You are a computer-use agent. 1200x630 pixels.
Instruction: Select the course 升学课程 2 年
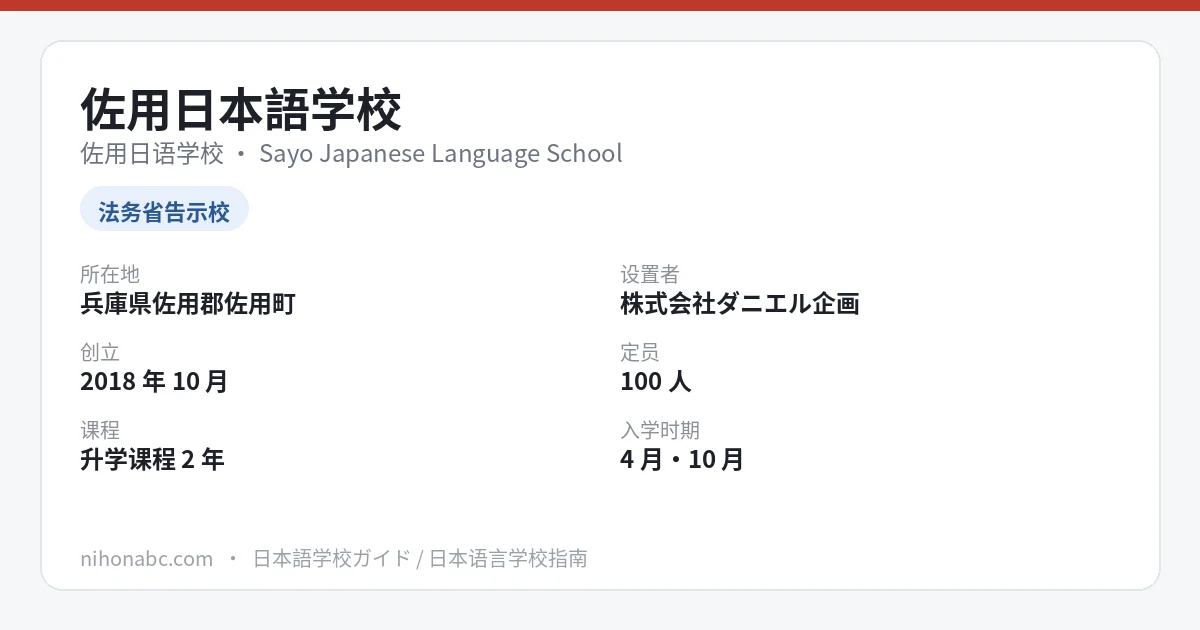point(152,459)
